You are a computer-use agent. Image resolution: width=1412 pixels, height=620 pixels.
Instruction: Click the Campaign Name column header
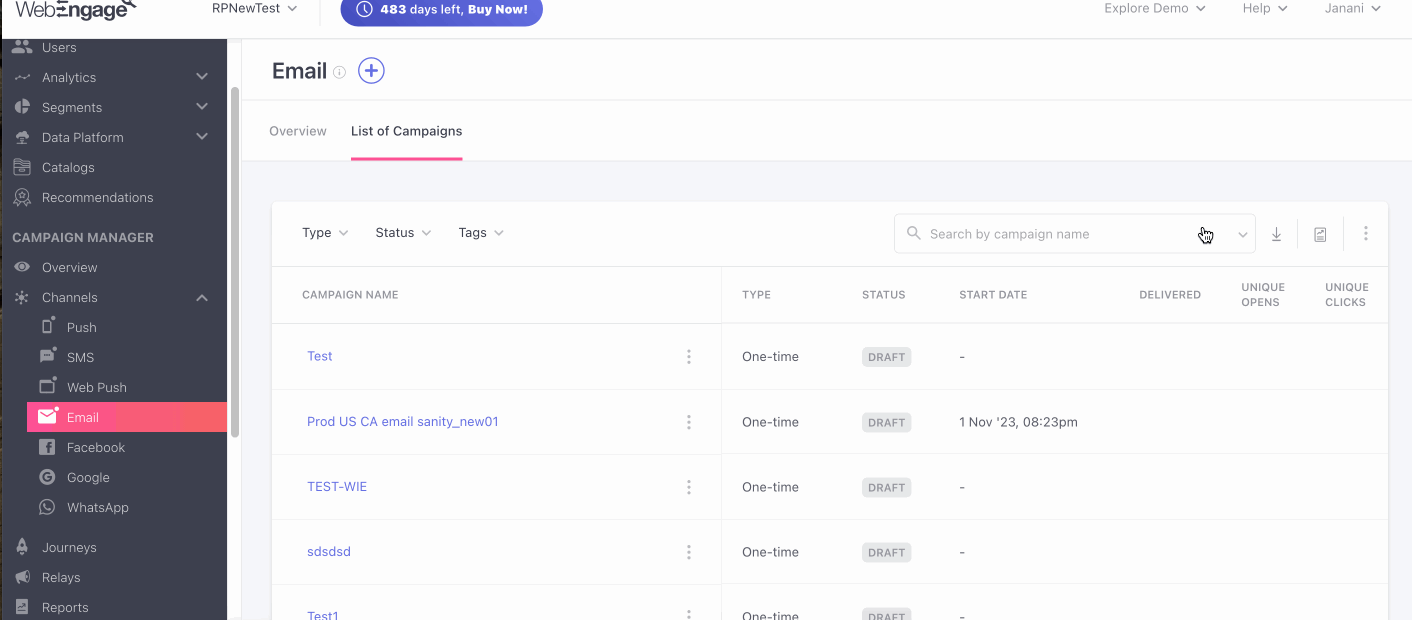coord(350,295)
